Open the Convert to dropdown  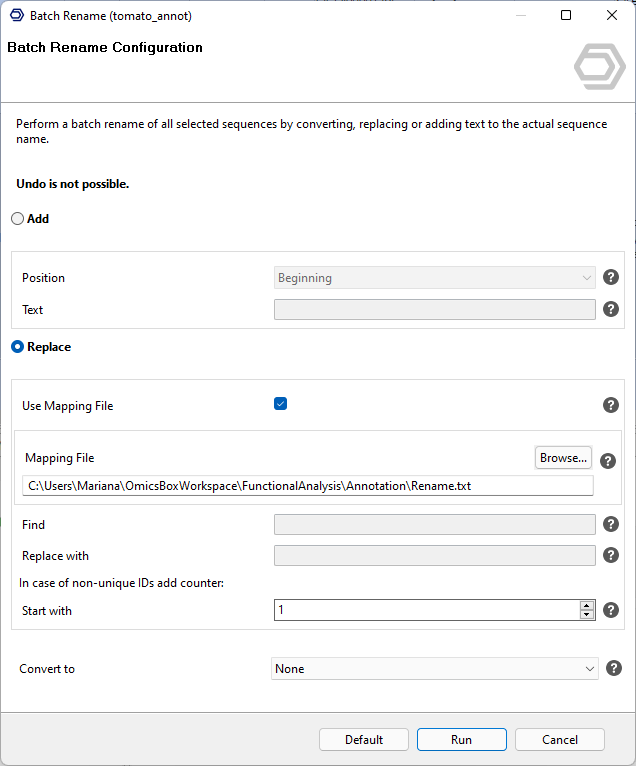coord(434,669)
